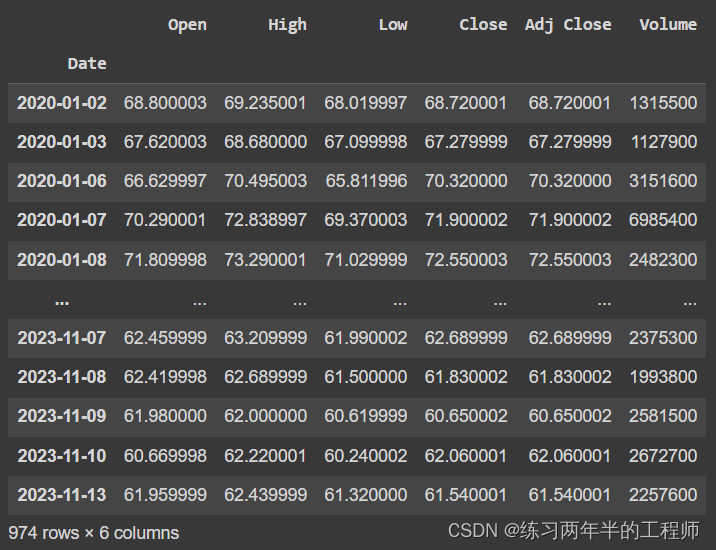Select Open value 62.459999
The image size is (716, 550).
(x=165, y=338)
